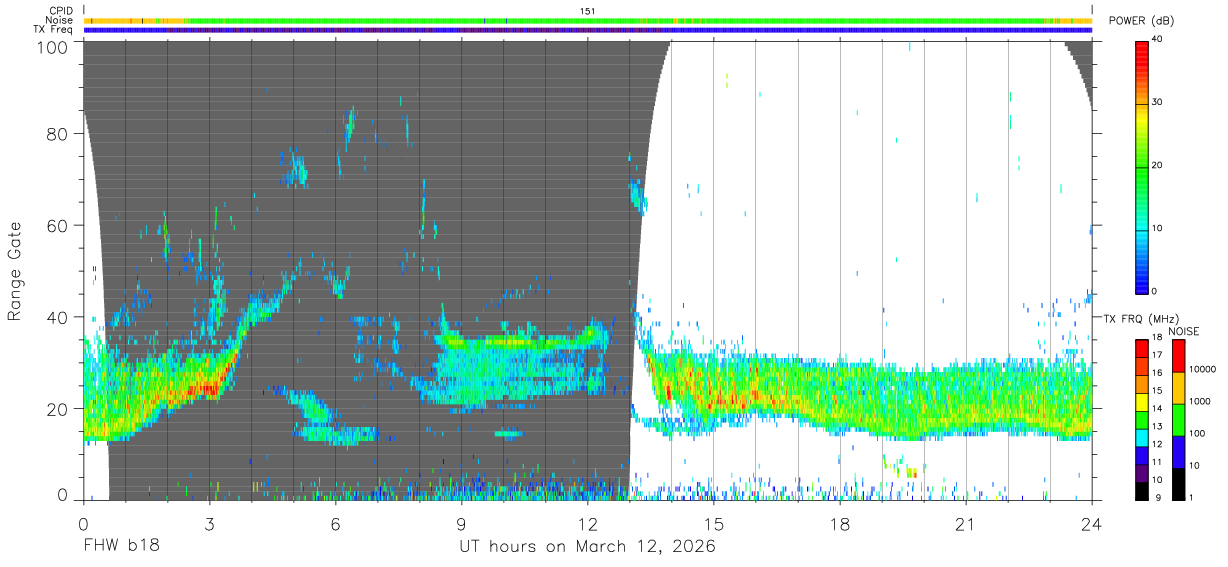The width and height of the screenshot is (1228, 567).
Task: Click the TX FRQ (MHz) color bar
Action: coord(1142,419)
